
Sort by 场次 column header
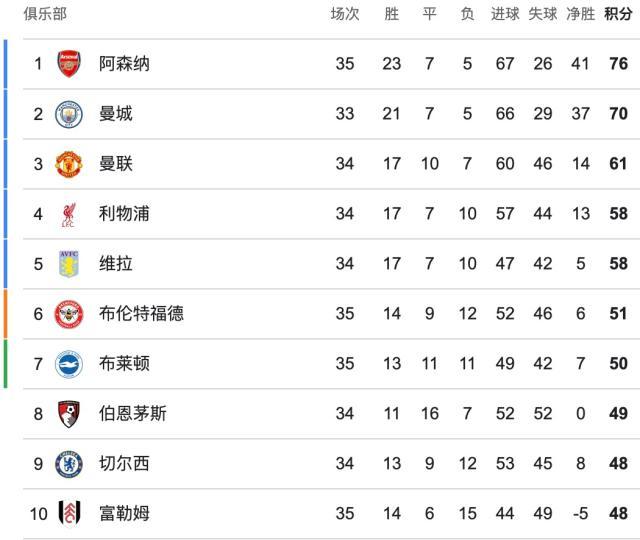tap(344, 14)
